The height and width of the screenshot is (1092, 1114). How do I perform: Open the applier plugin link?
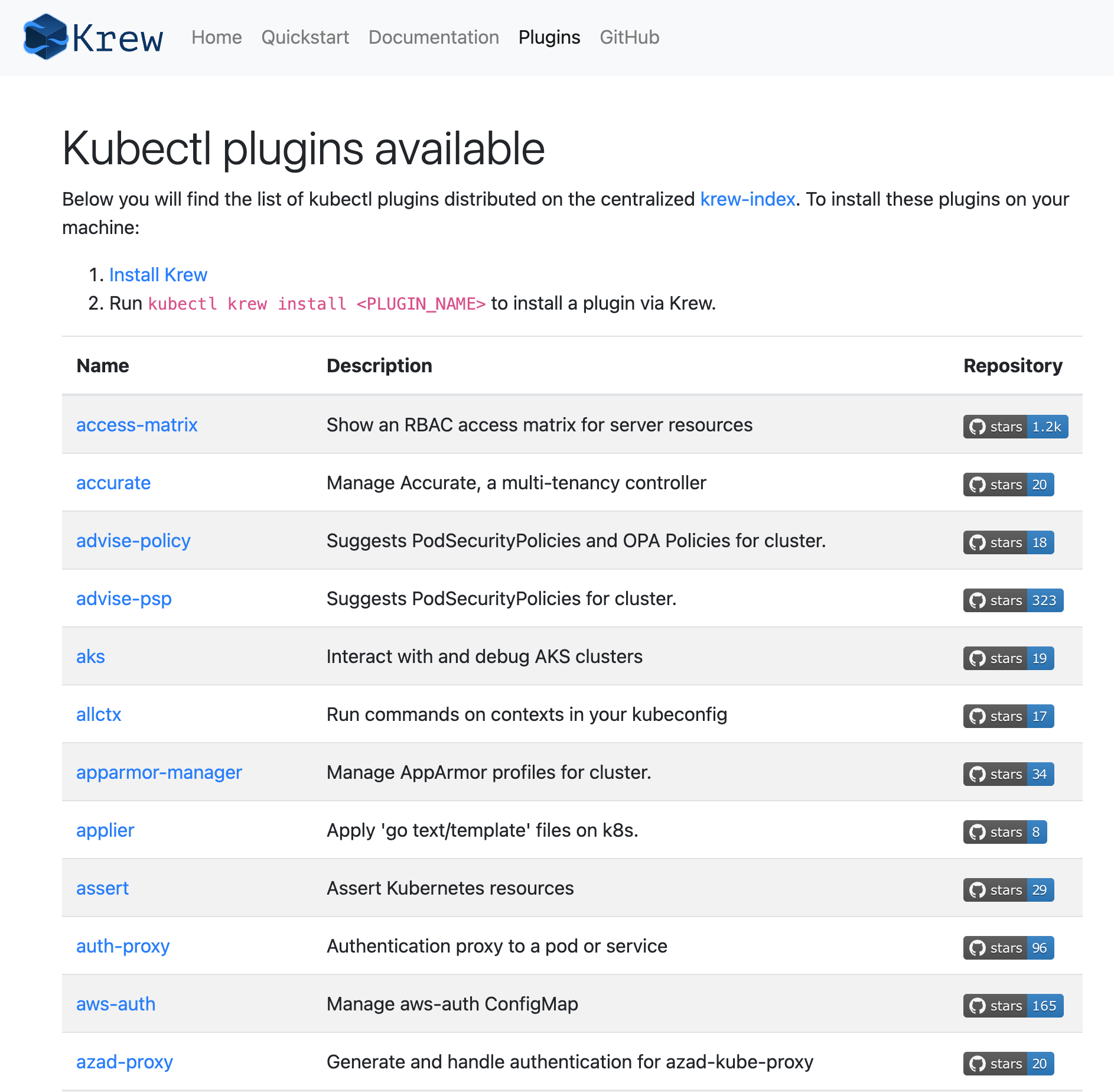tap(105, 830)
